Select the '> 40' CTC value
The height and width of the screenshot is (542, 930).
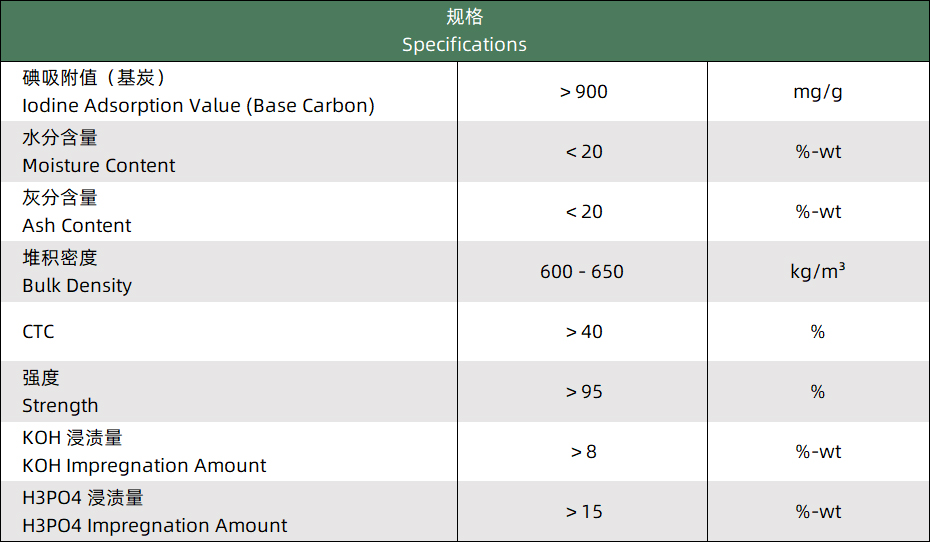[584, 332]
